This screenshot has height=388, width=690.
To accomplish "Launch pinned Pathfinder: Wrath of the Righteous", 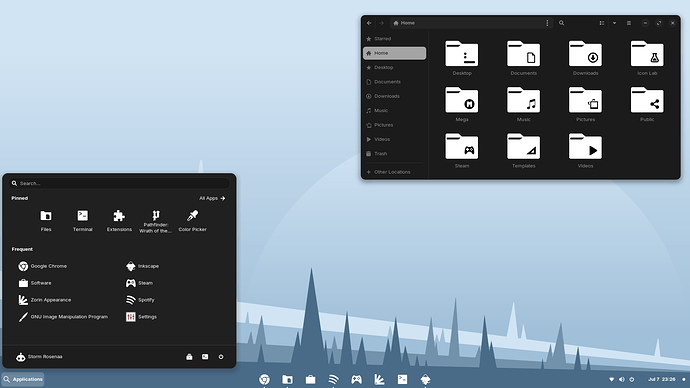I will 156,221.
